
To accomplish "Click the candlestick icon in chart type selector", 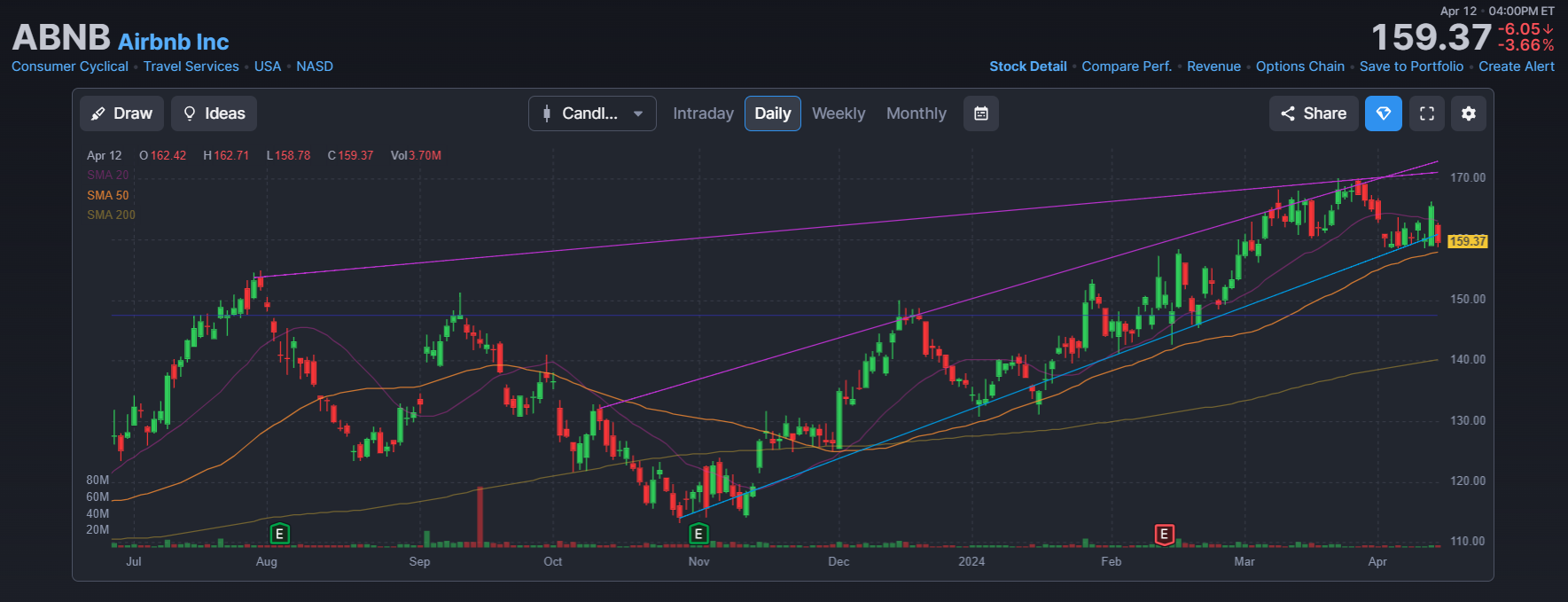I will pos(547,113).
